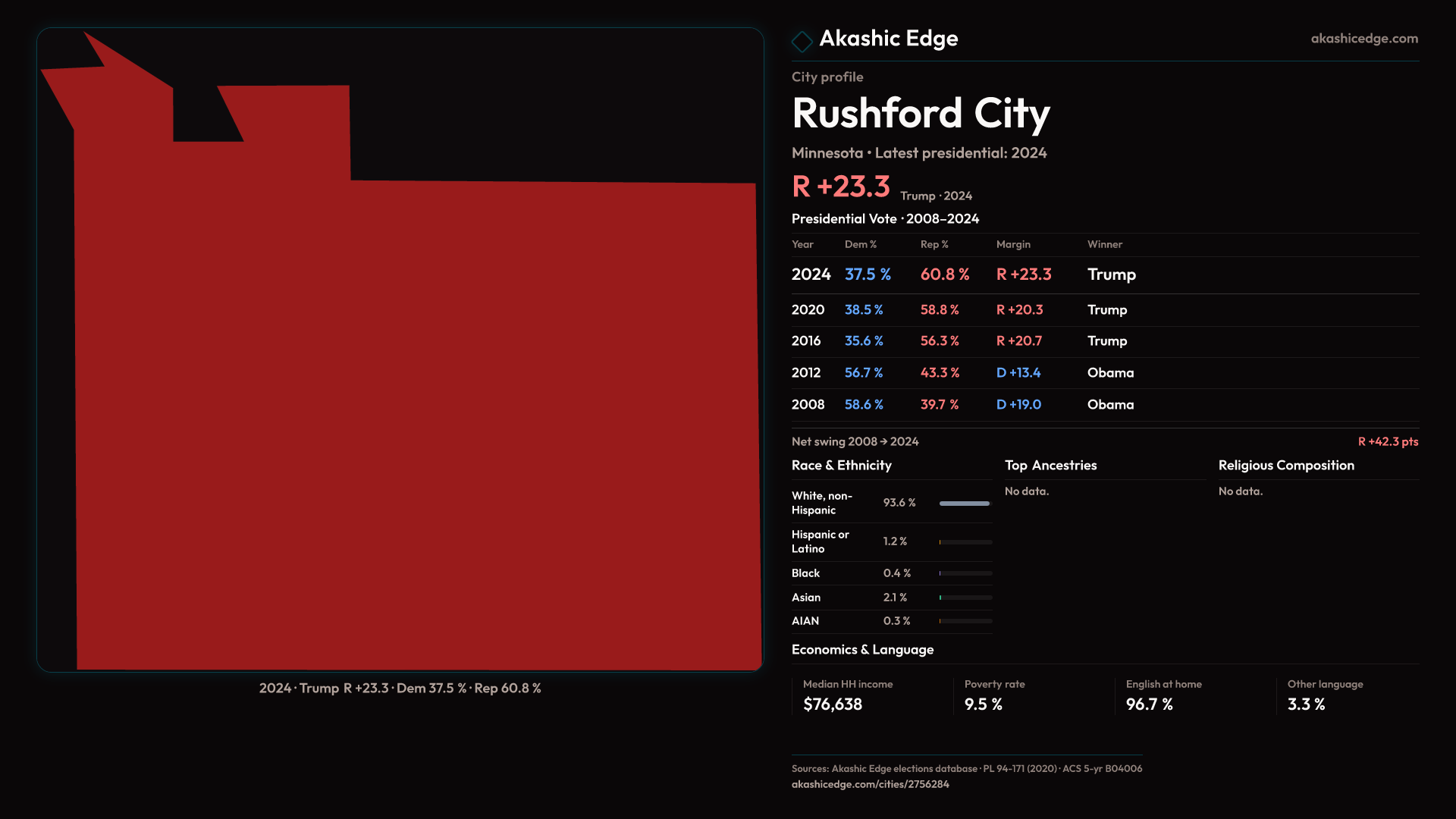This screenshot has height=819, width=1456.
Task: Select the 2020 election row
Action: pos(963,309)
